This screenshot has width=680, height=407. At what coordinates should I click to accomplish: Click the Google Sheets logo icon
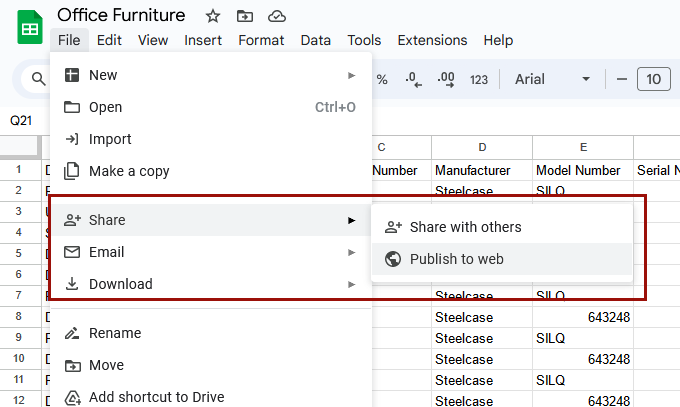coord(29,27)
